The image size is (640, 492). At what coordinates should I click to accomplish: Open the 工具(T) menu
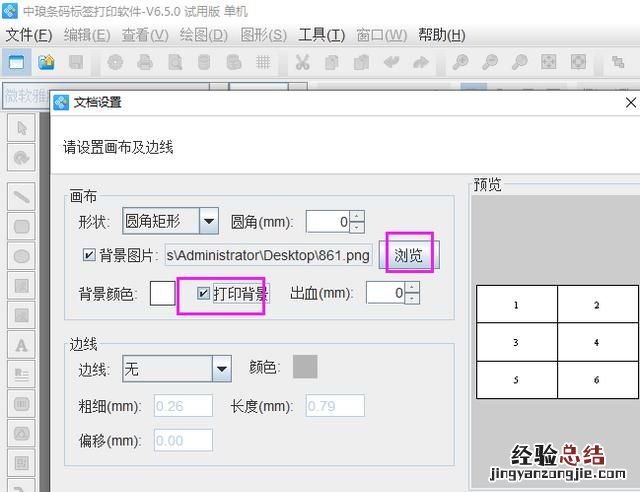pyautogui.click(x=321, y=35)
